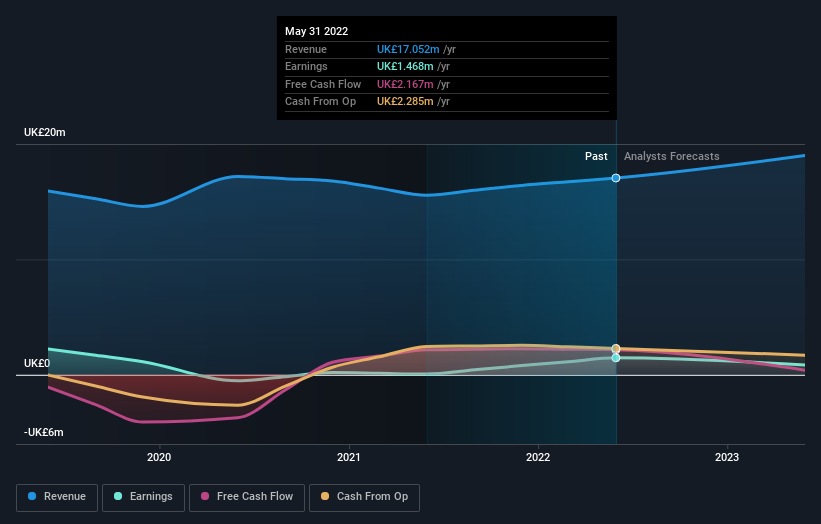The width and height of the screenshot is (821, 524).
Task: Toggle the Free Cash Flow legend series
Action: (x=247, y=497)
